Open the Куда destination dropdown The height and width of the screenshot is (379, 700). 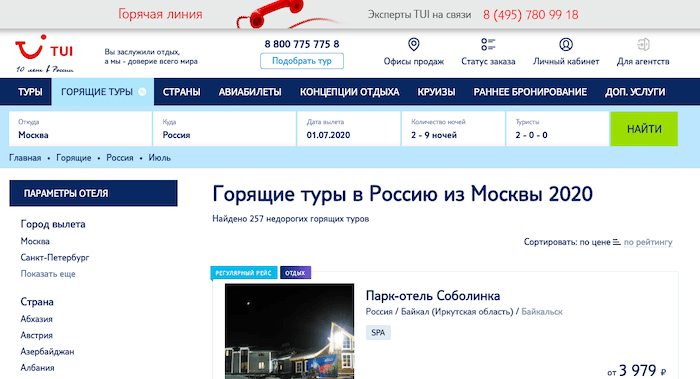coord(225,129)
